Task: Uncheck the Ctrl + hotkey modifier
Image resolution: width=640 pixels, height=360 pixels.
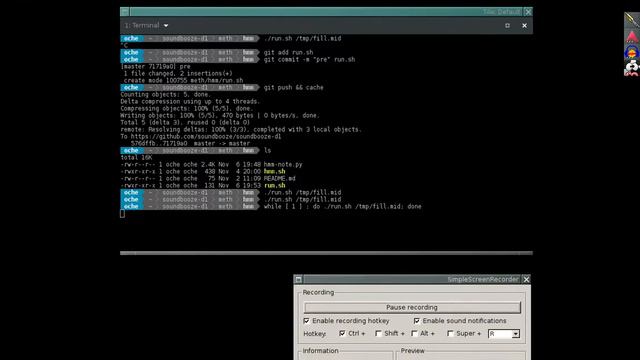Action: click(x=342, y=333)
